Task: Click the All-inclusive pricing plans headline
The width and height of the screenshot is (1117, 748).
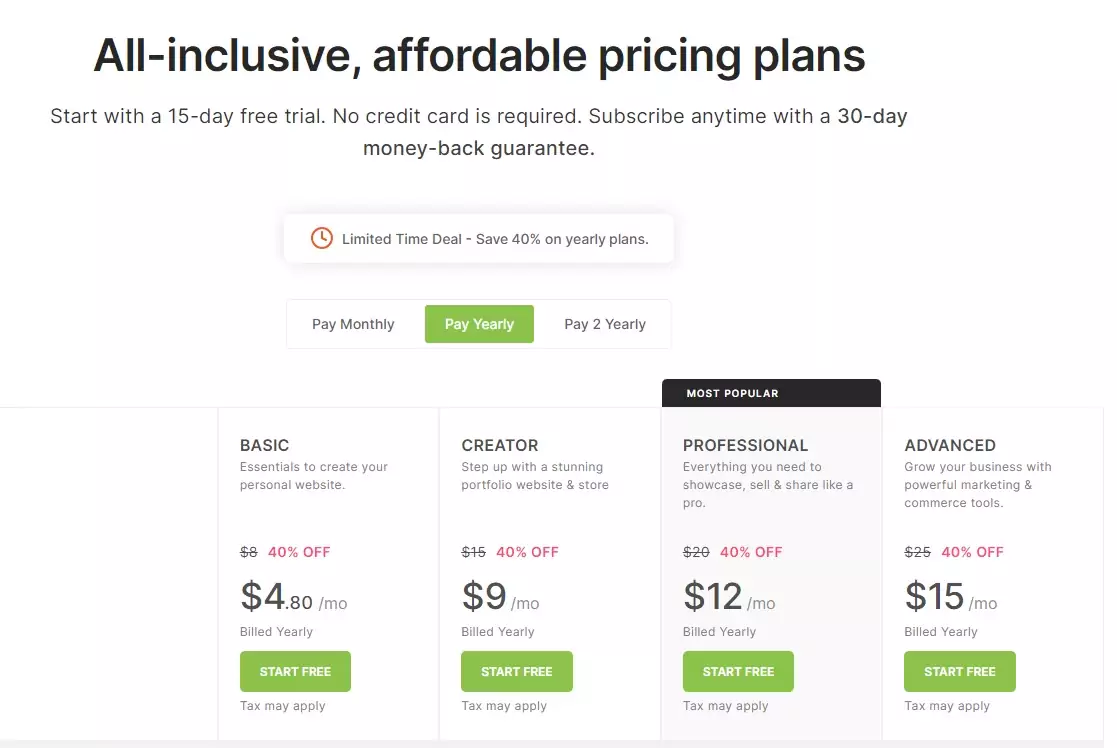Action: tap(479, 56)
